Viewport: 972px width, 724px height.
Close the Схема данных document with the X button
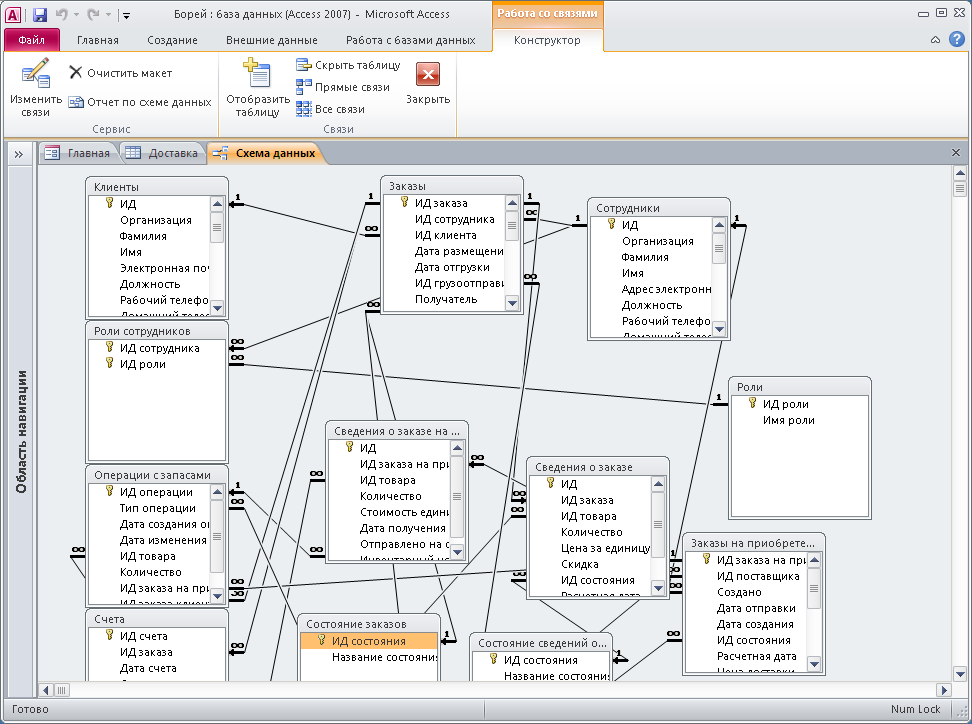click(x=956, y=152)
